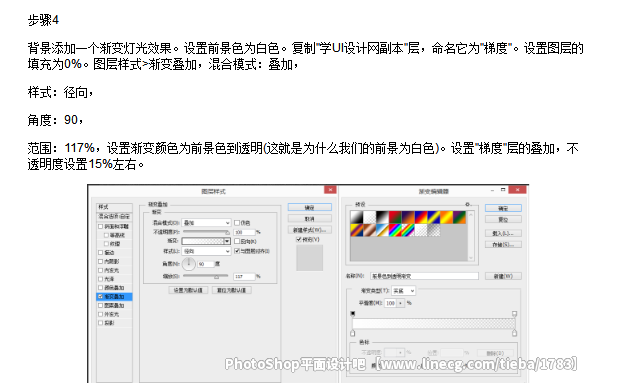
Task: Open the 渐变类型 gradient type dropdown
Action: coord(403,291)
